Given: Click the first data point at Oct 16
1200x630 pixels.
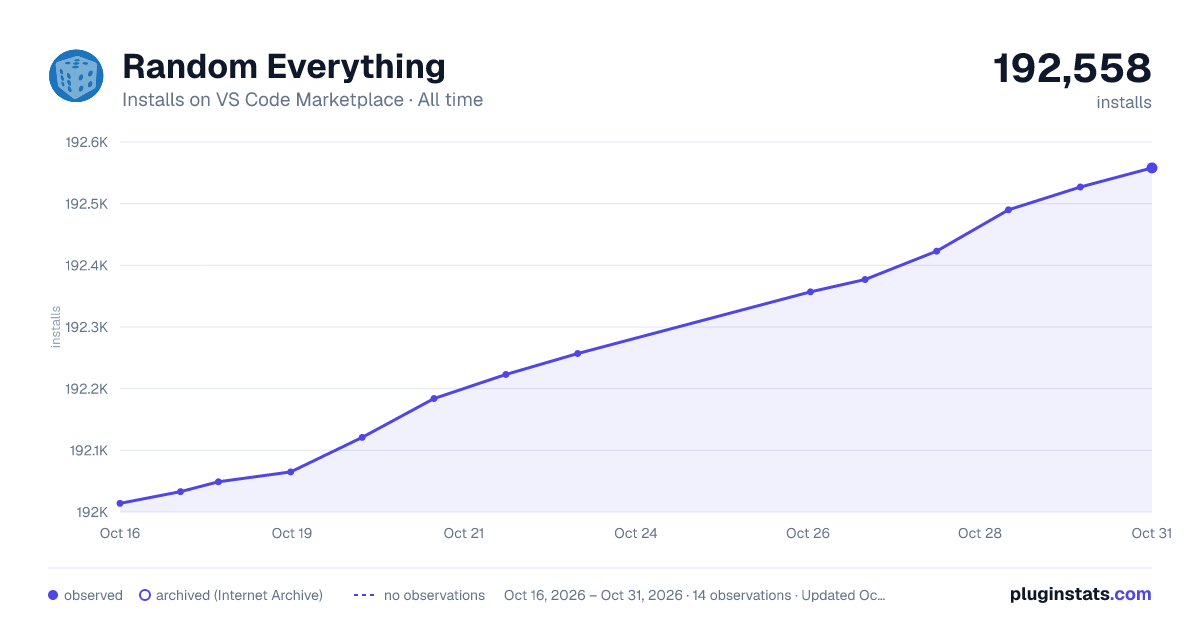Looking at the screenshot, I should click(x=120, y=503).
